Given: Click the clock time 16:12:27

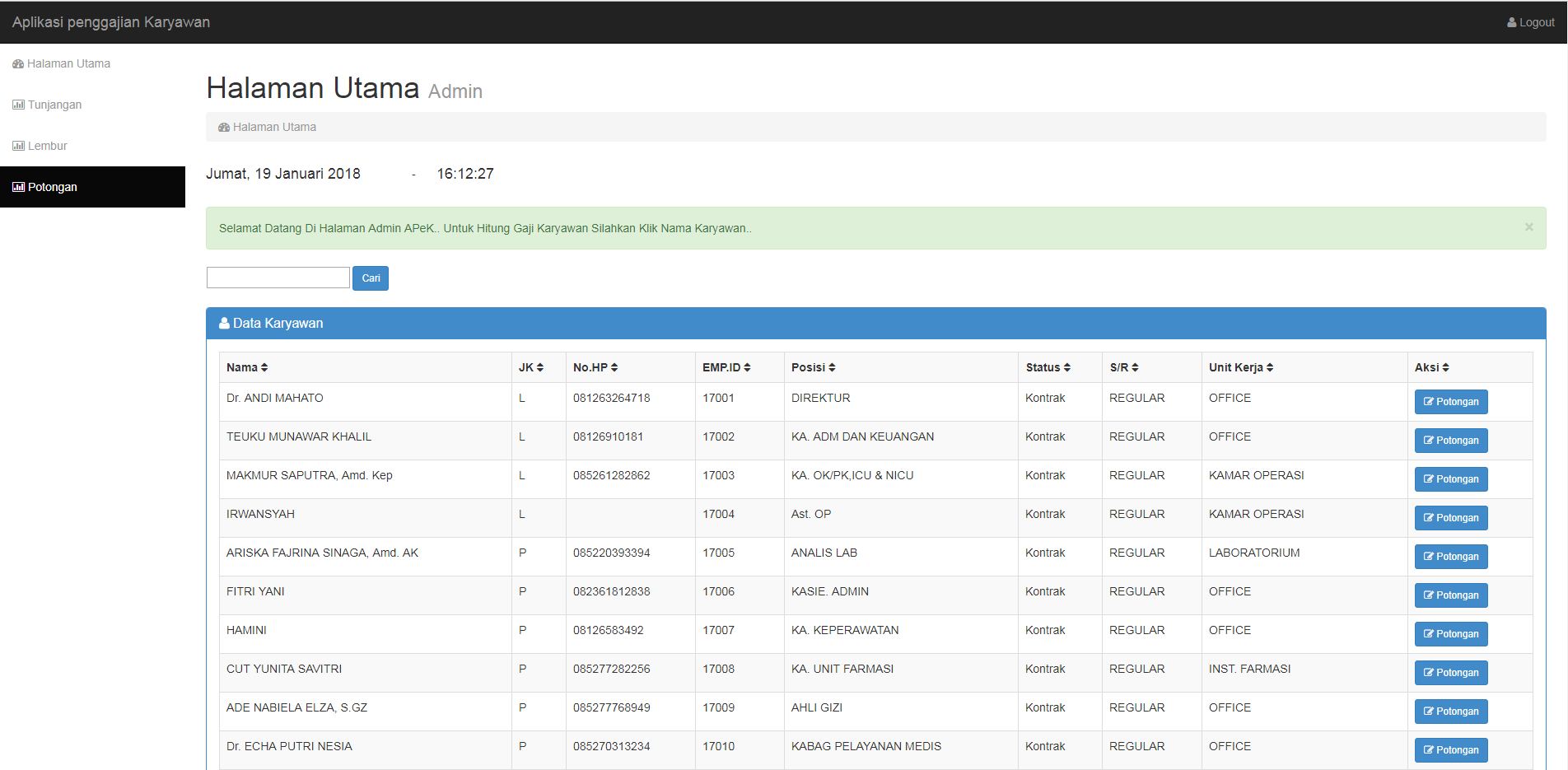Looking at the screenshot, I should 465,174.
